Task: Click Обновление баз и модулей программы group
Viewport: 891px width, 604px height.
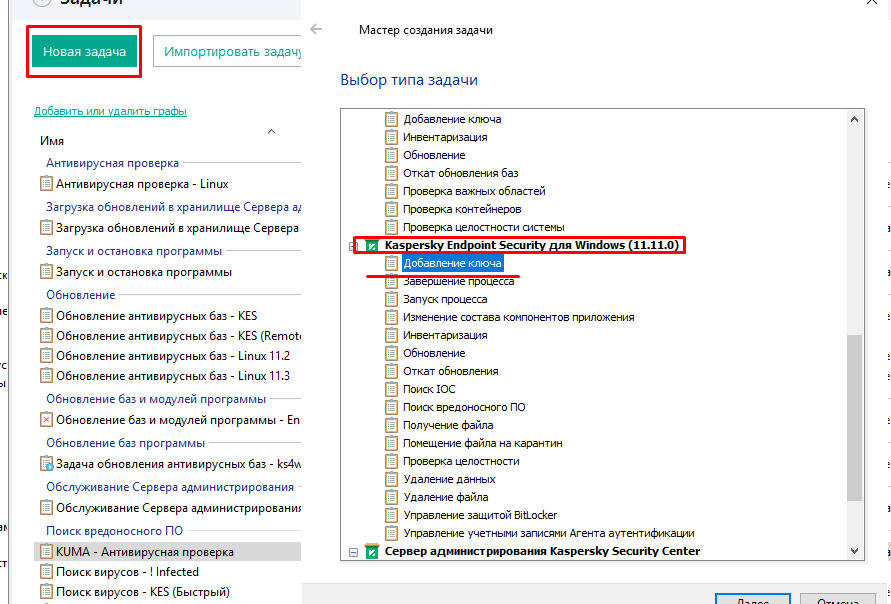Action: click(x=156, y=399)
